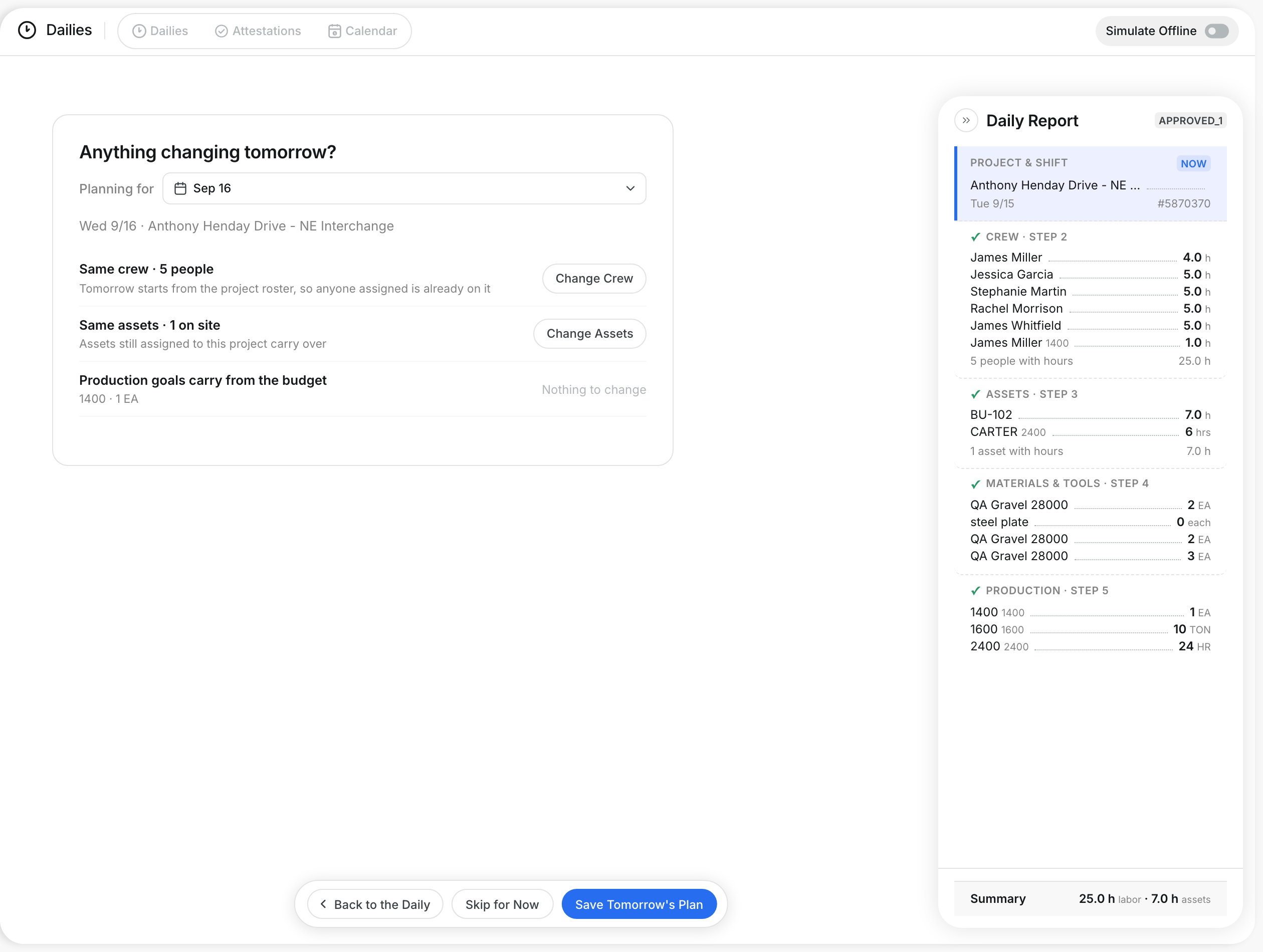Image resolution: width=1263 pixels, height=952 pixels.
Task: Click the 1600 production row with 10 TON
Action: (1090, 629)
